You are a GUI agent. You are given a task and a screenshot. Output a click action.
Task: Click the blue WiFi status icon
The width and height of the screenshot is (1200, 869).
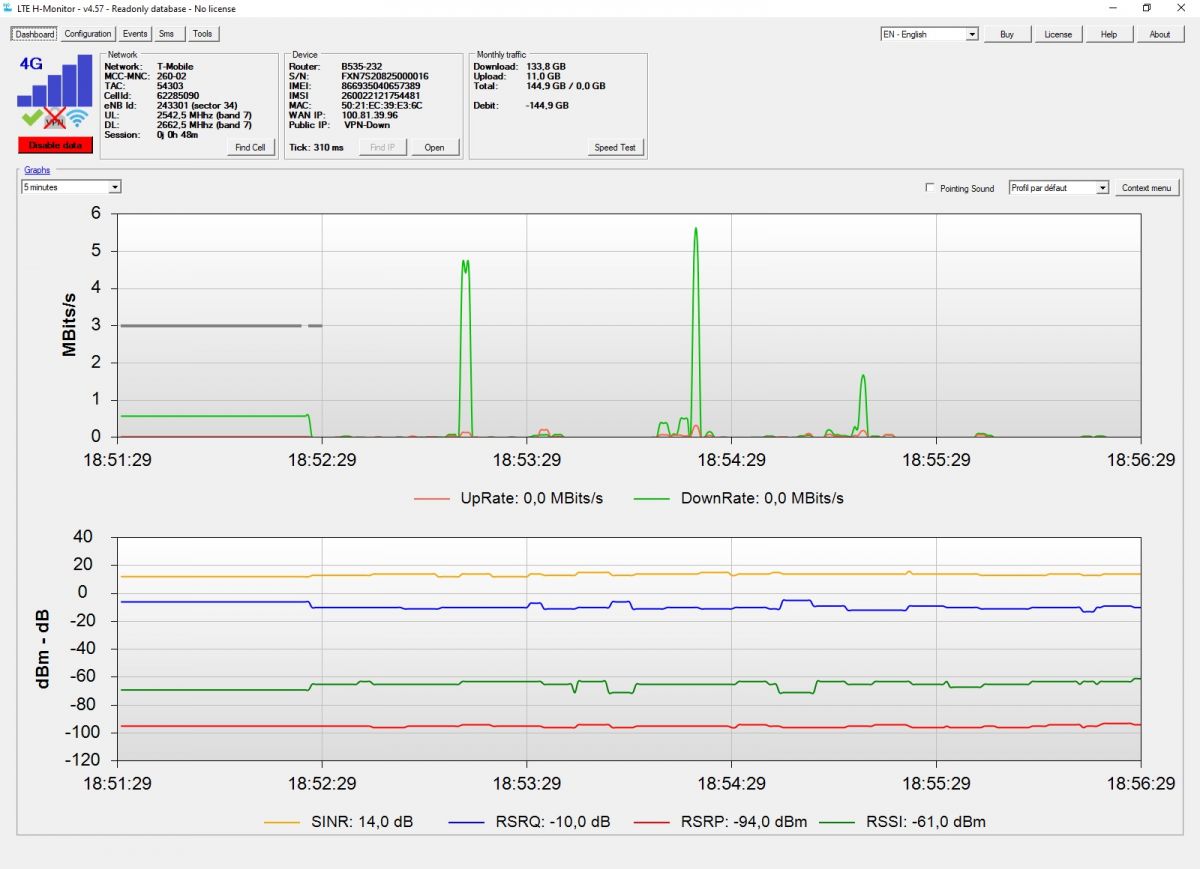pyautogui.click(x=79, y=119)
